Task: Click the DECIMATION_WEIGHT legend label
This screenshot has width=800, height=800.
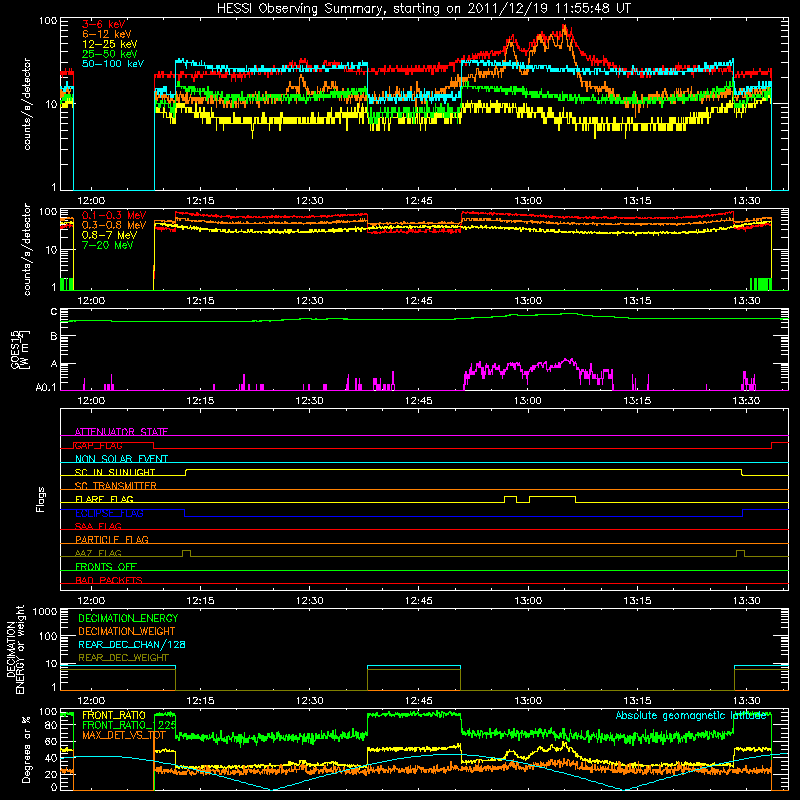Action: 127,631
